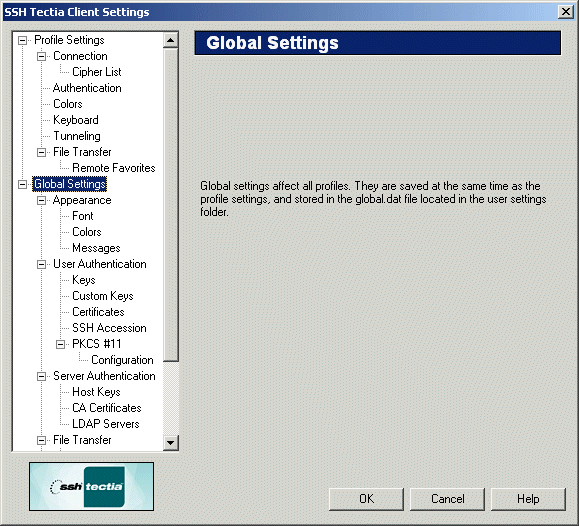Select User Authentication in the tree
This screenshot has height=526, width=579.
pos(100,264)
